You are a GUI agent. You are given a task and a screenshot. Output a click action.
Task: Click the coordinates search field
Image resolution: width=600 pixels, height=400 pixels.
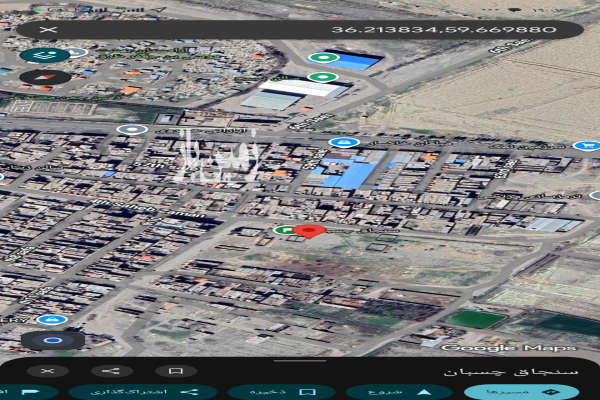300,30
